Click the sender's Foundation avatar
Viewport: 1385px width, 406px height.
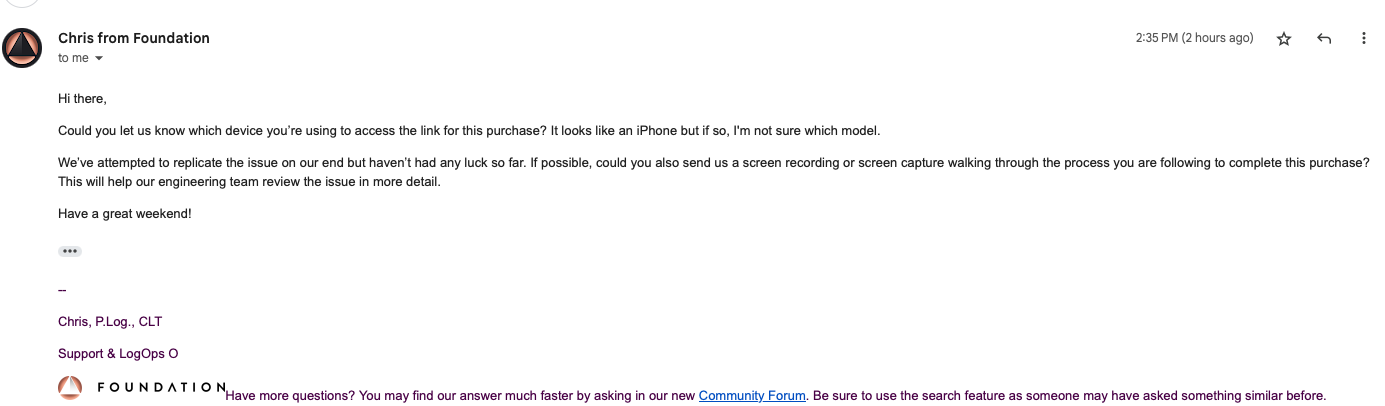tap(22, 48)
